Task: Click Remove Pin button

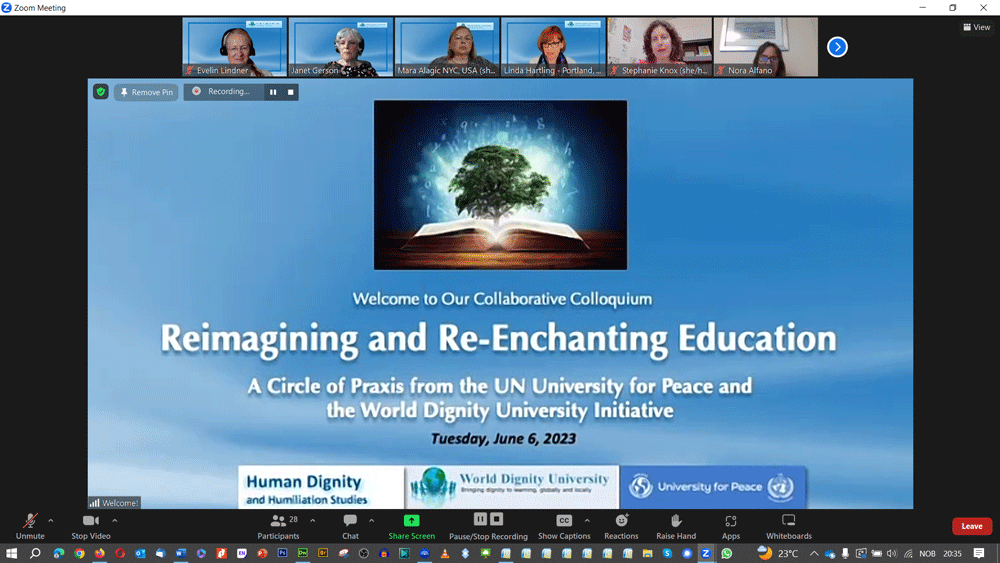Action: (147, 92)
